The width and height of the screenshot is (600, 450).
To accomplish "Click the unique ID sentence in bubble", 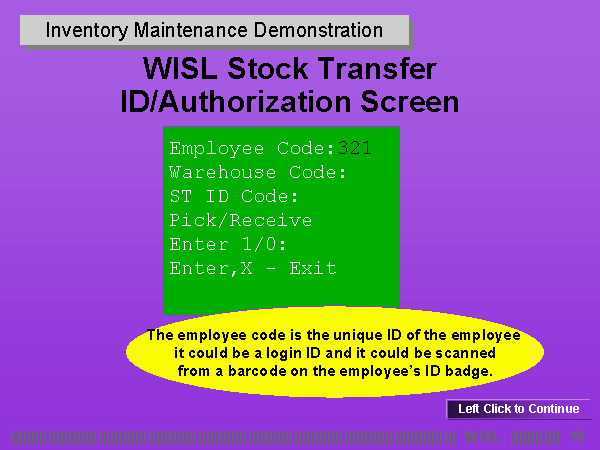I will pyautogui.click(x=336, y=335).
